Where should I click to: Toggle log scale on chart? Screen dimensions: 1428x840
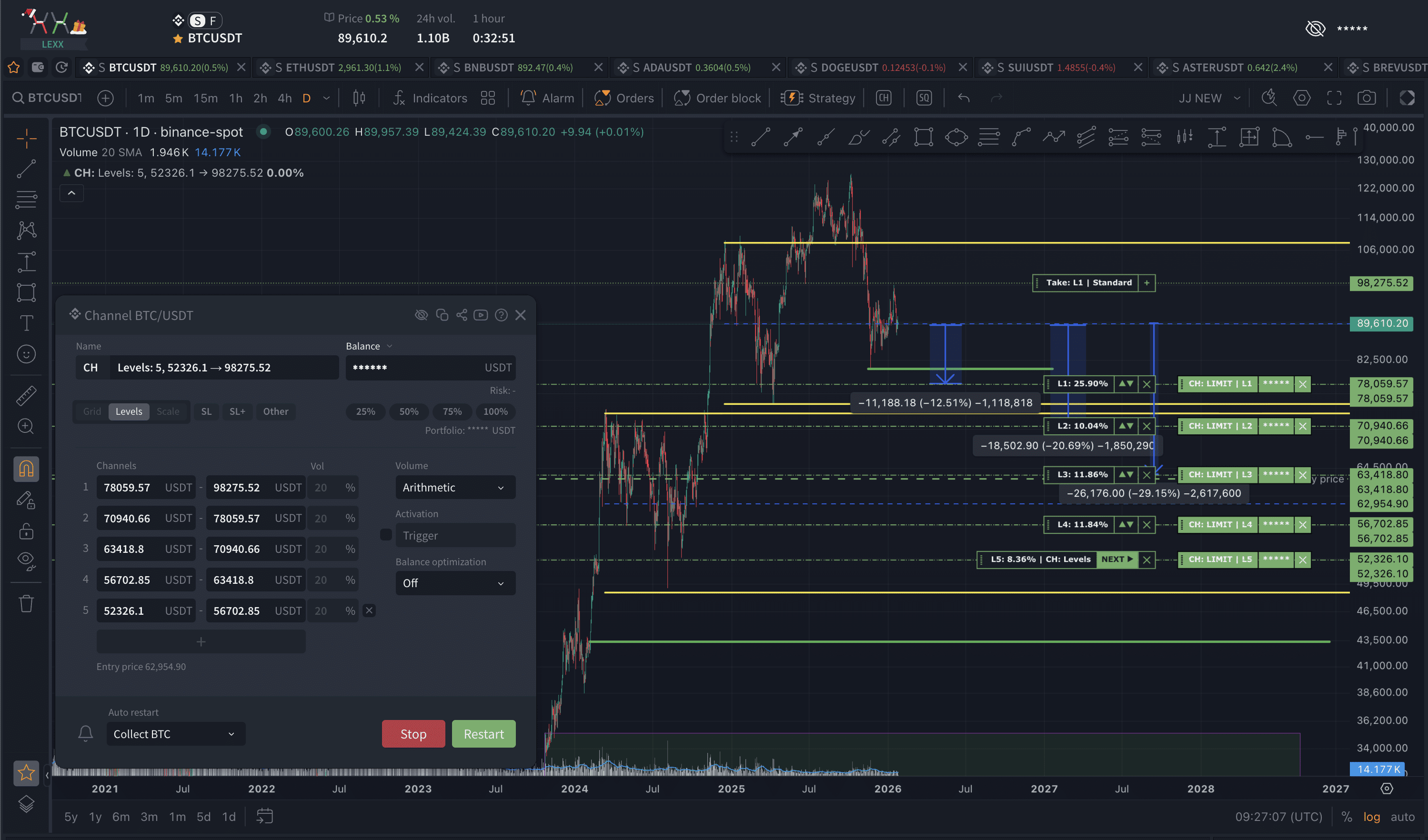pyautogui.click(x=1371, y=816)
